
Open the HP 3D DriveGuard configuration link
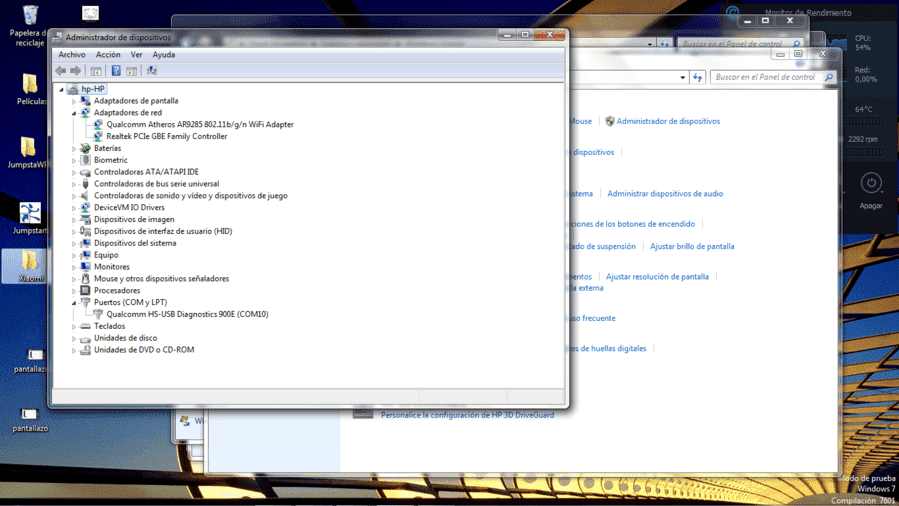(467, 415)
